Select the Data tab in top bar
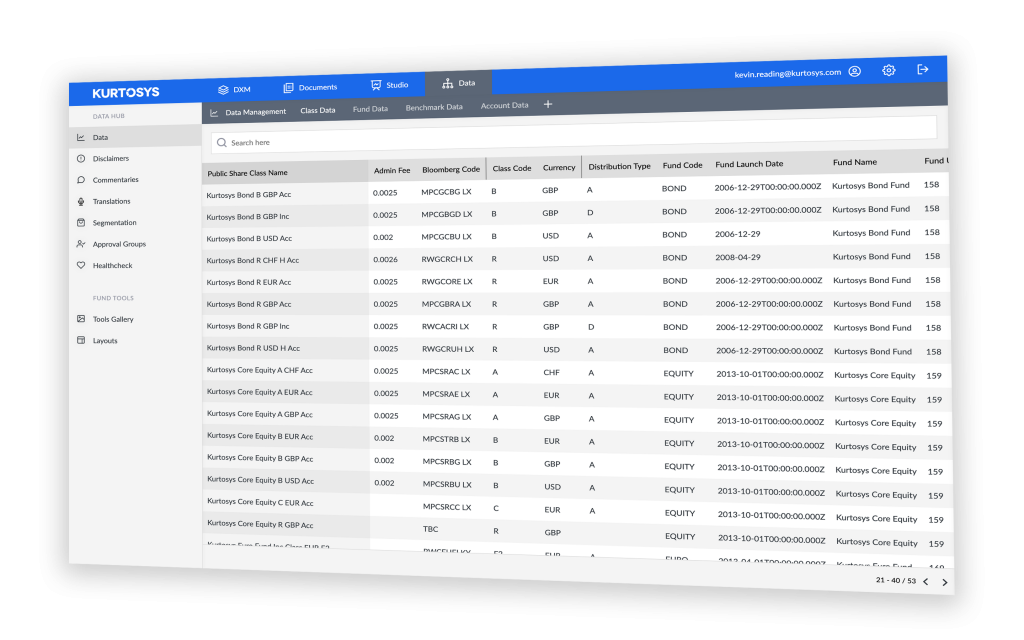The height and width of the screenshot is (640, 1024). click(458, 83)
